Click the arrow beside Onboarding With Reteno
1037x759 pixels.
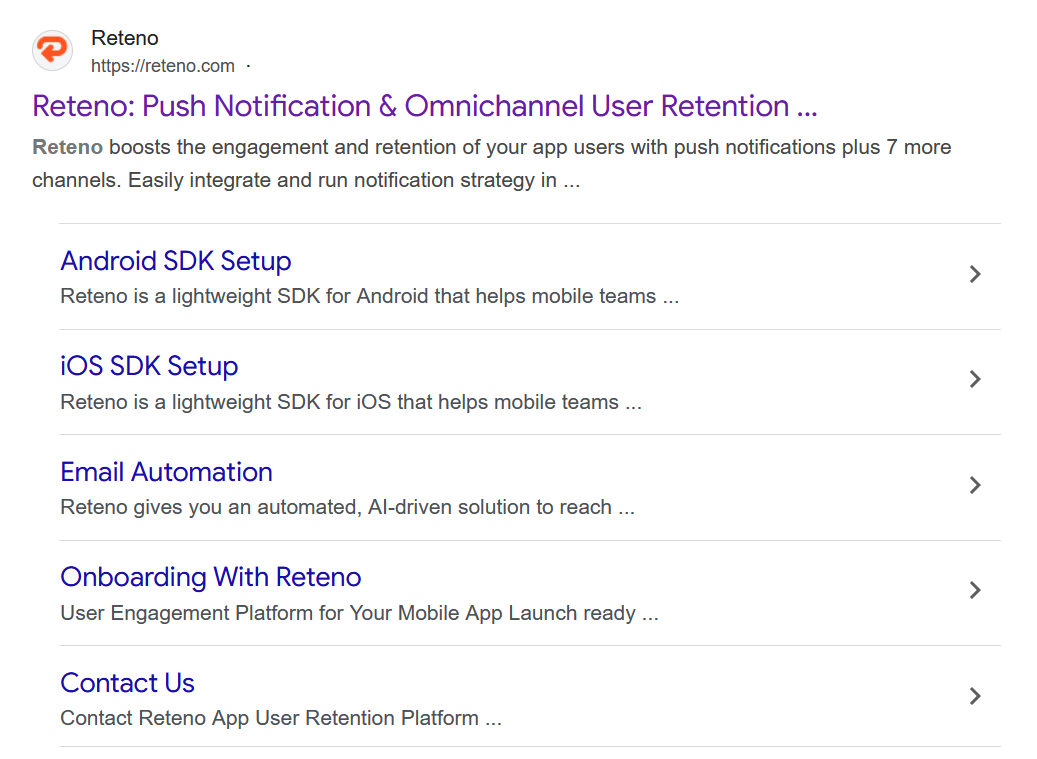(x=975, y=591)
